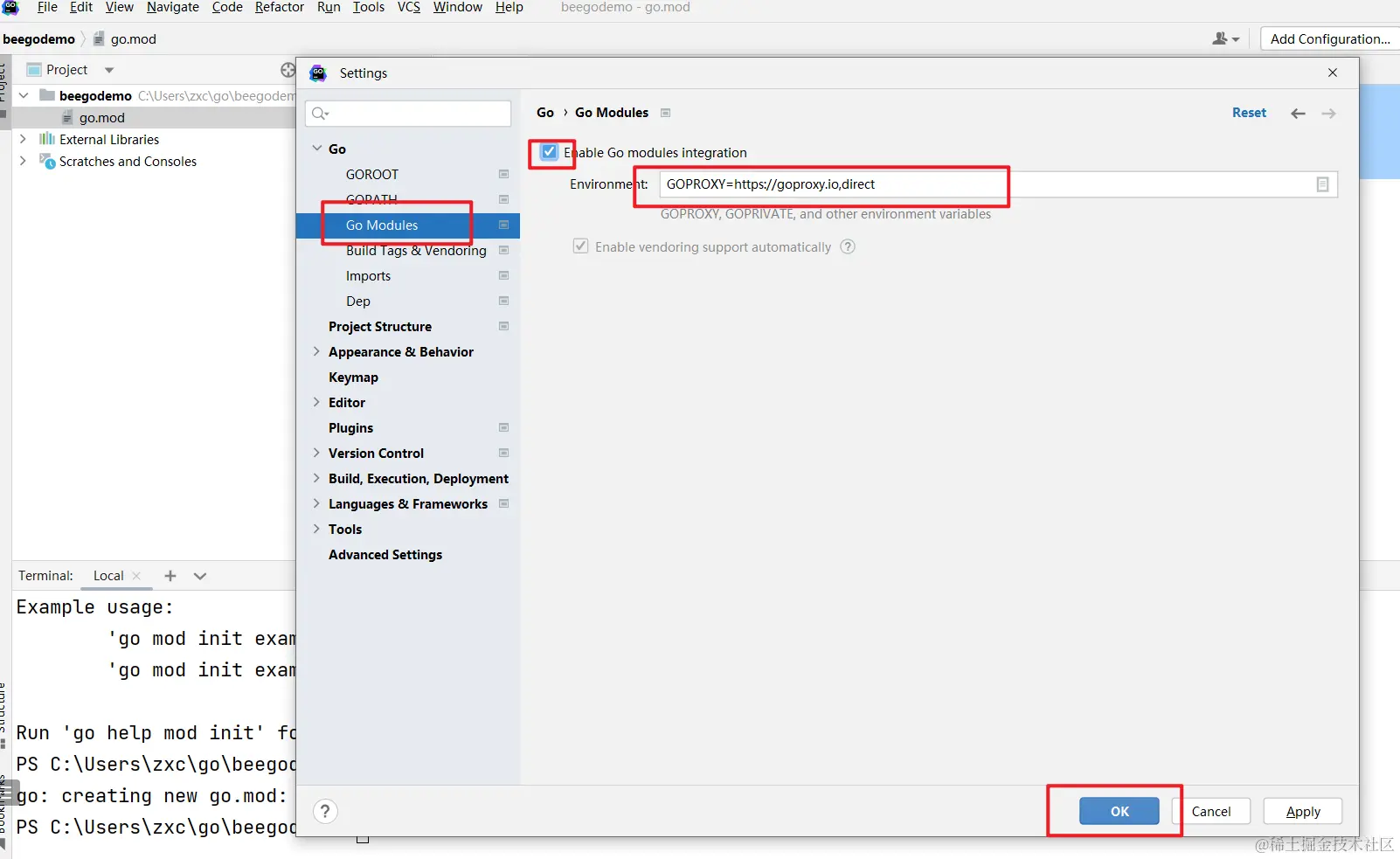Open the Navigate menu
The image size is (1400, 859).
click(x=173, y=7)
